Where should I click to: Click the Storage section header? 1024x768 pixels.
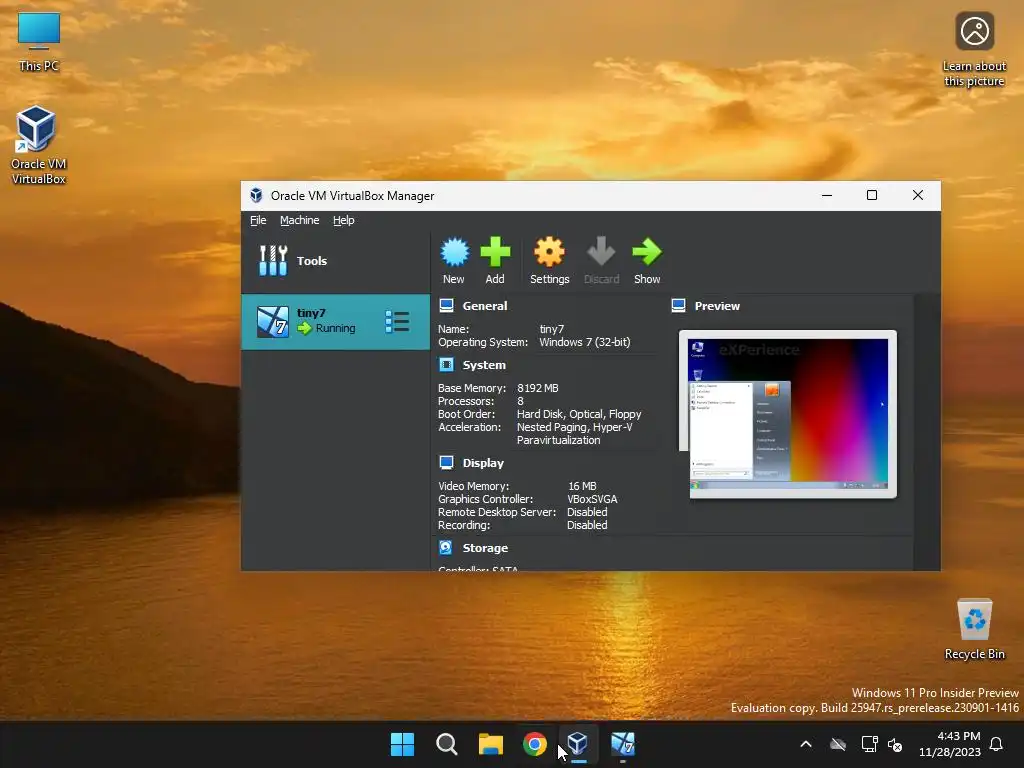coord(485,548)
